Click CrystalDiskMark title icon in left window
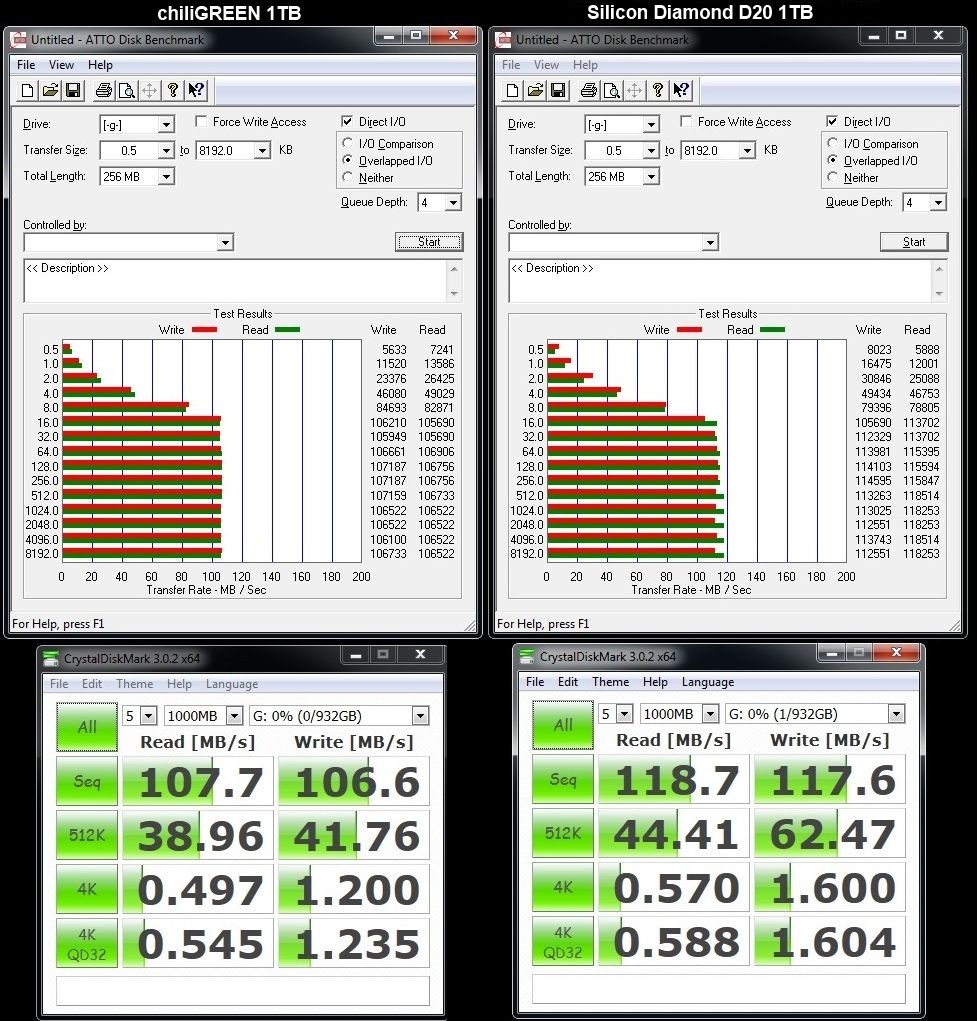 [51, 658]
